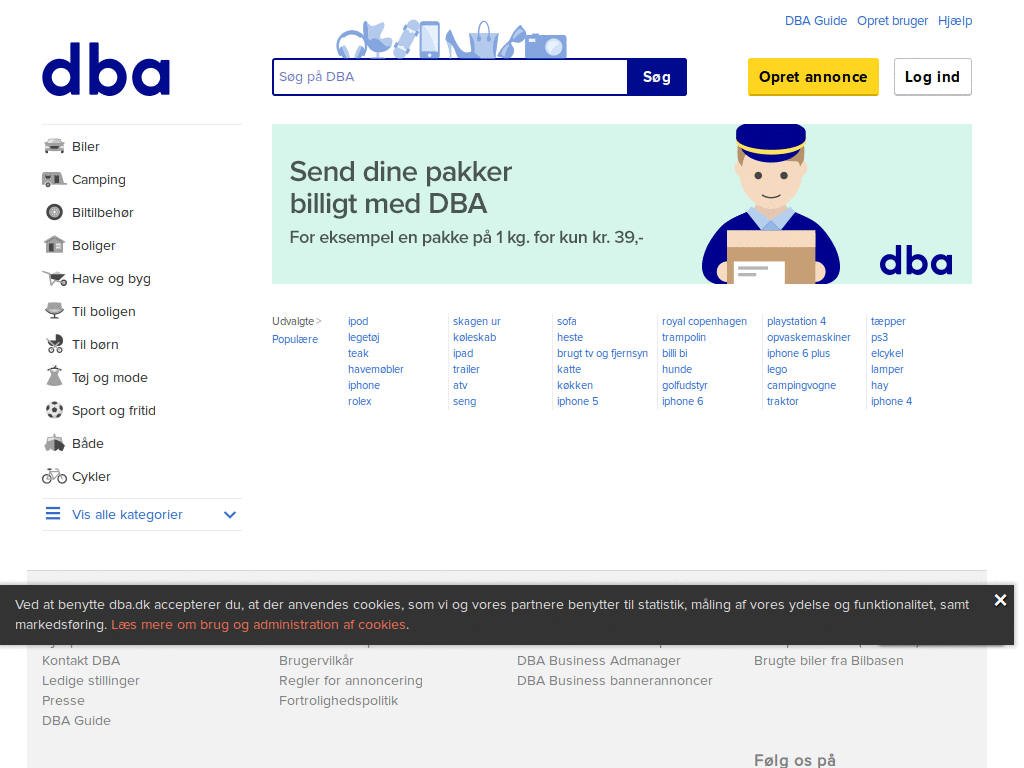Click the Send dine pakker banner
This screenshot has width=1024, height=768.
pos(622,204)
